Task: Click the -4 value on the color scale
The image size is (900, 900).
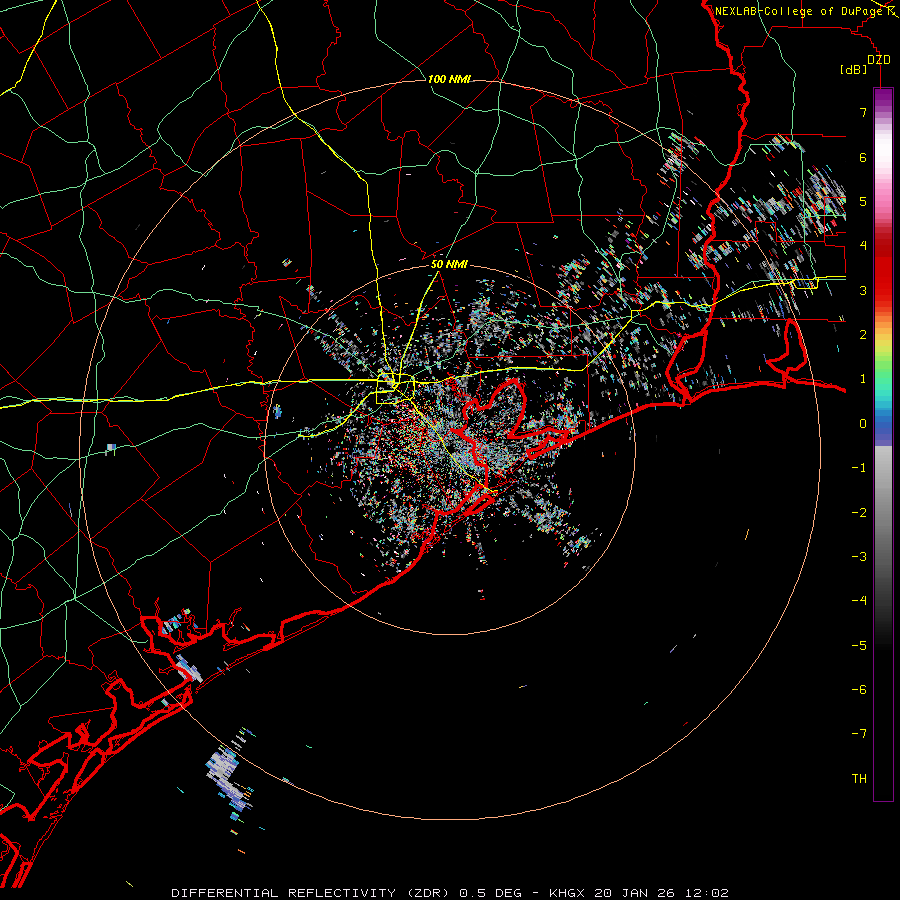Action: pos(859,601)
